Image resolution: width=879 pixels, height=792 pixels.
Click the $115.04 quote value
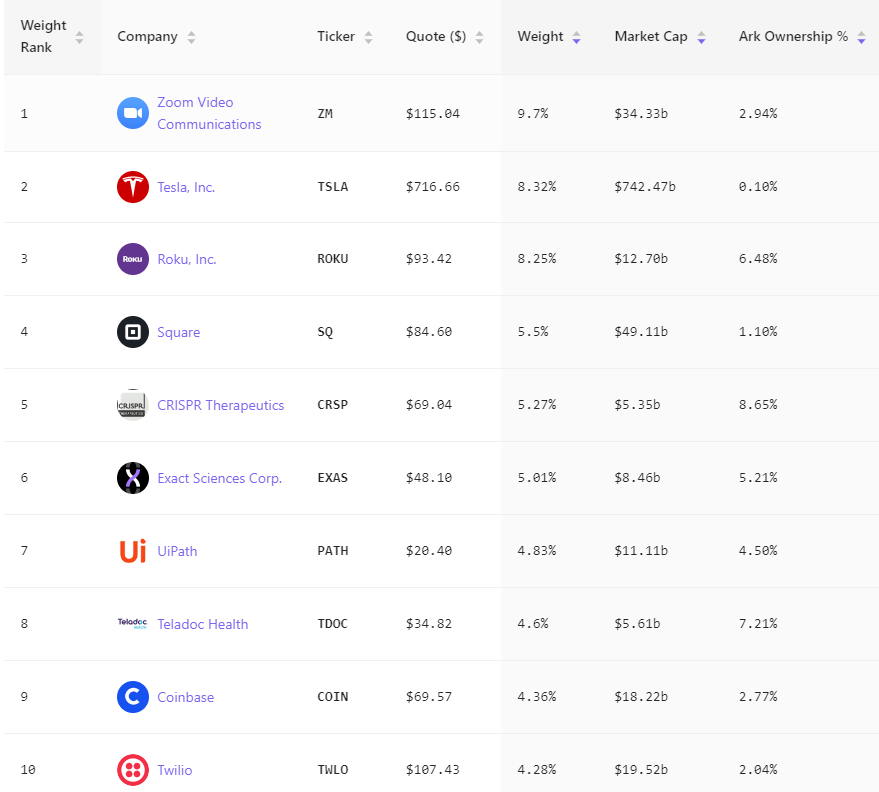click(432, 114)
